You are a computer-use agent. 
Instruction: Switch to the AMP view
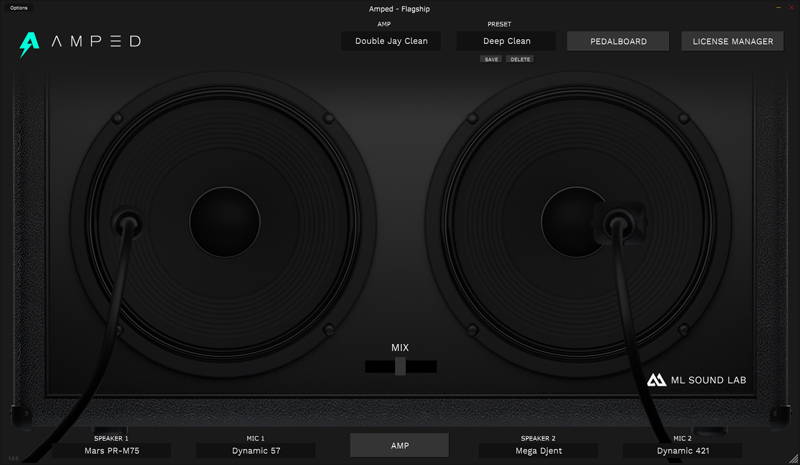399,445
